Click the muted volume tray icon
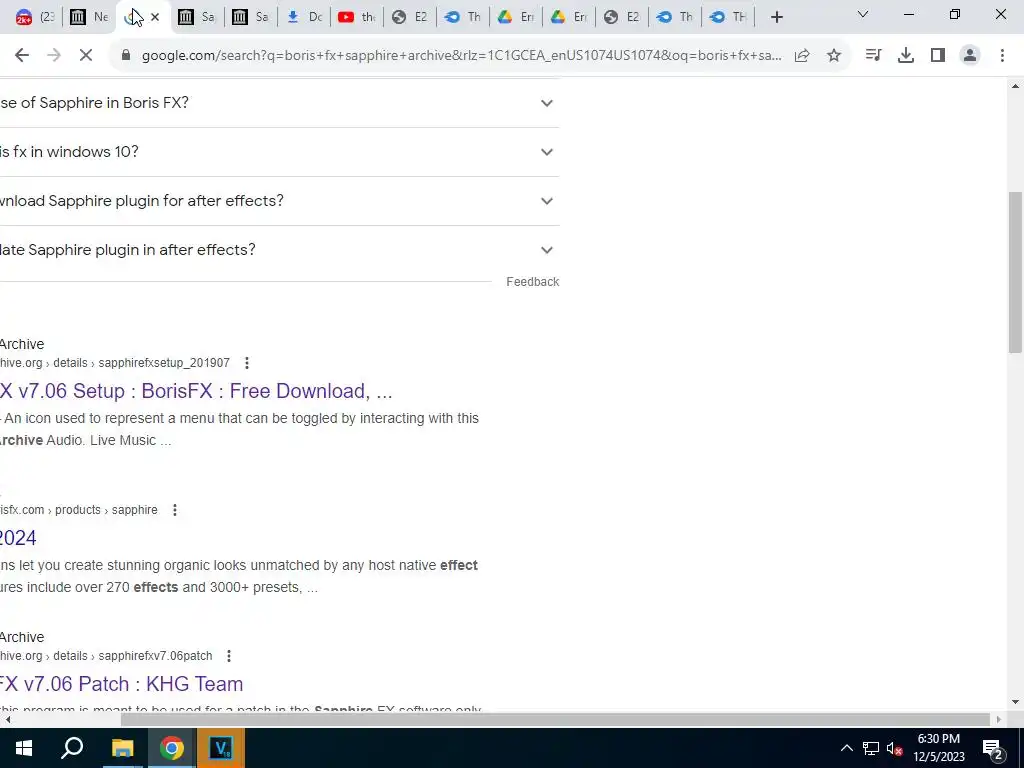Screen dimensions: 1024x768 [895, 749]
